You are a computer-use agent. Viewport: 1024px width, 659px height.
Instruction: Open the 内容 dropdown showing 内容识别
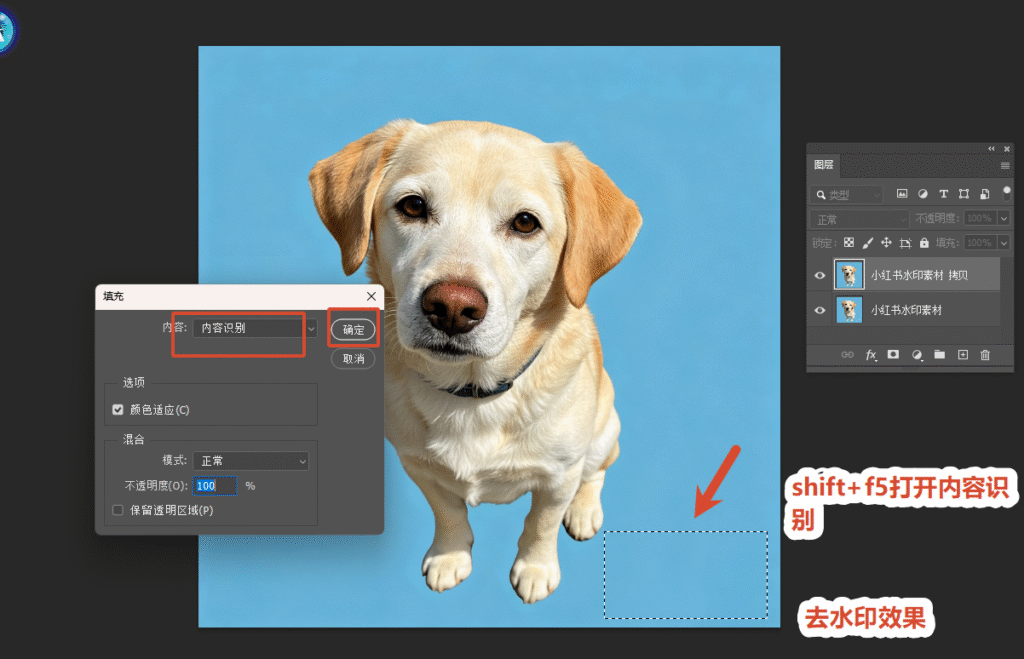[255, 328]
